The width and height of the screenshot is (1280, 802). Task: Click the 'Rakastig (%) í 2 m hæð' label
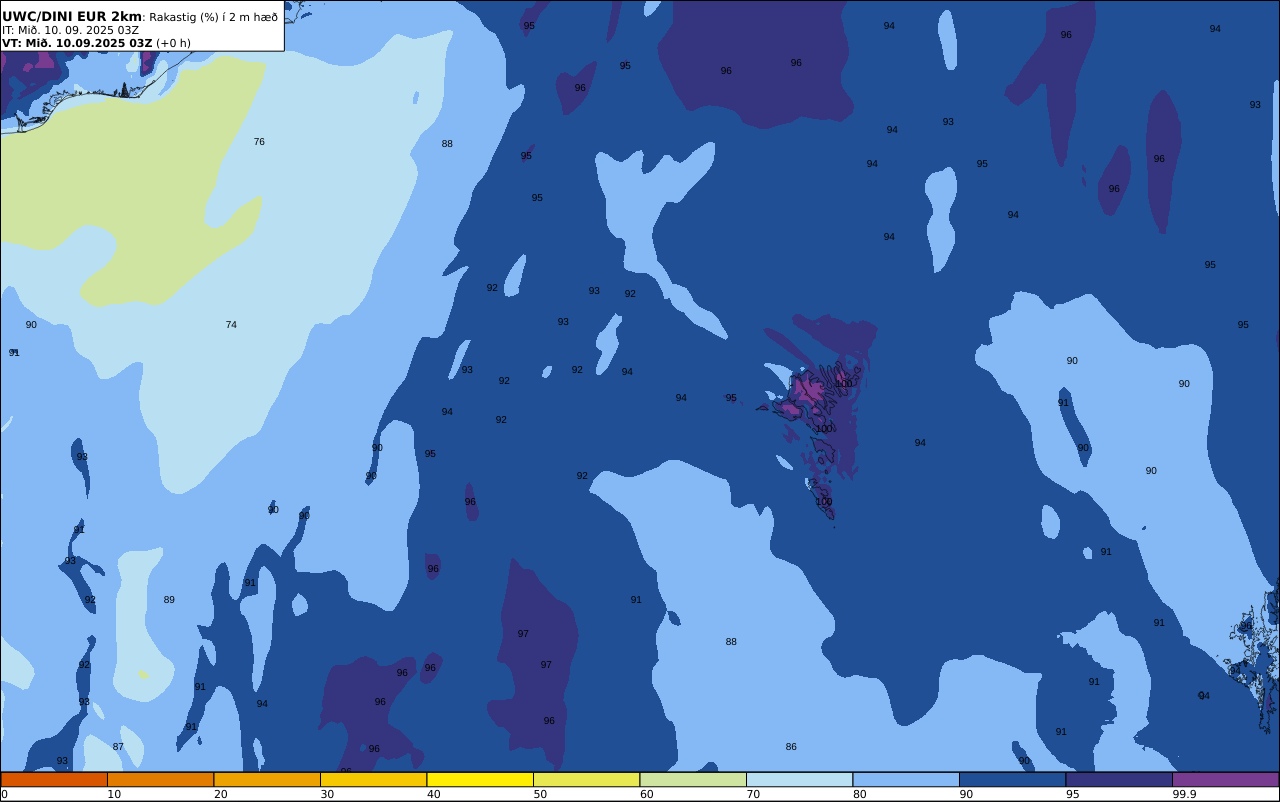[x=214, y=17]
